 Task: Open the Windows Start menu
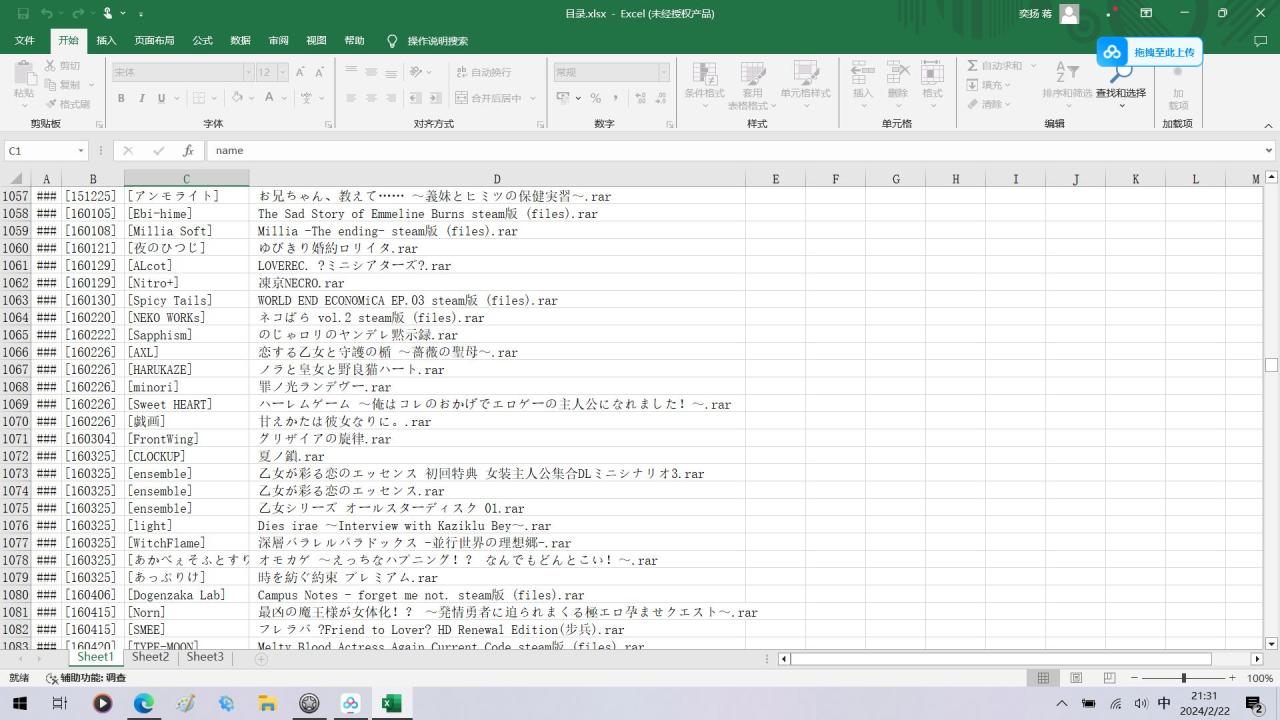(x=19, y=703)
